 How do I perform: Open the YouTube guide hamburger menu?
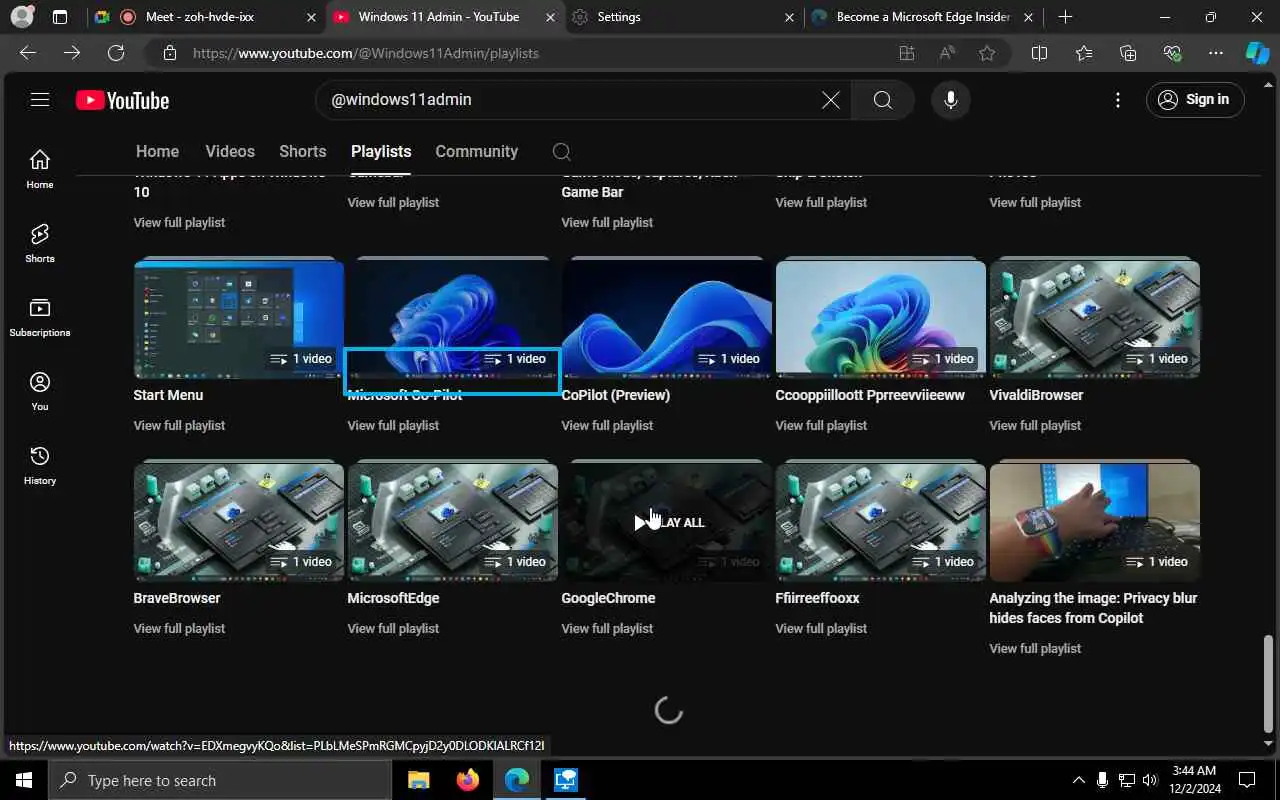pyautogui.click(x=40, y=99)
